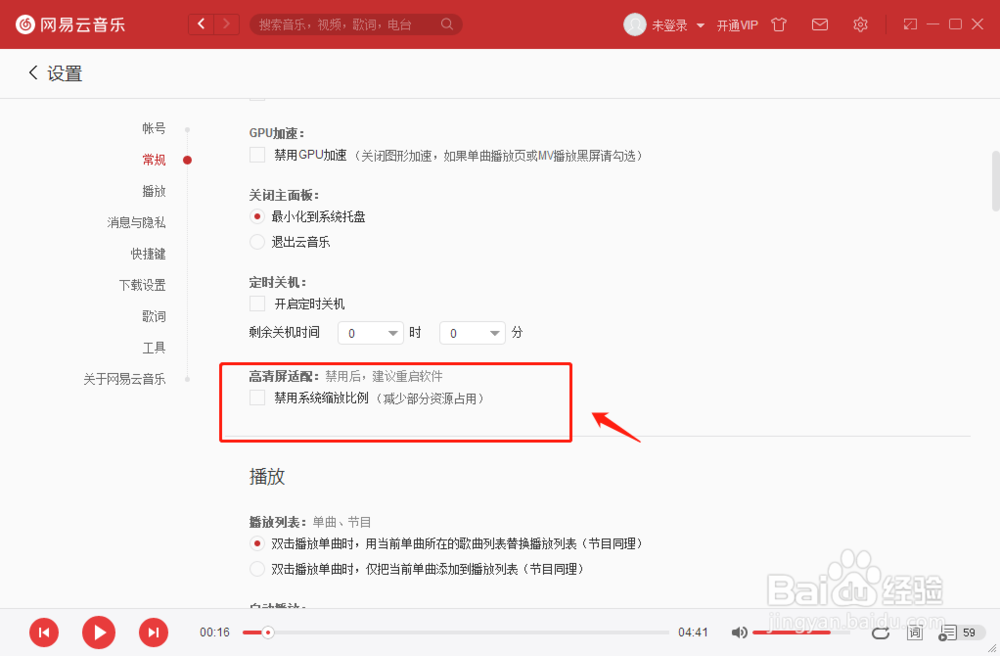Click 开通VIP link
Viewport: 1000px width, 656px height.
pos(737,25)
